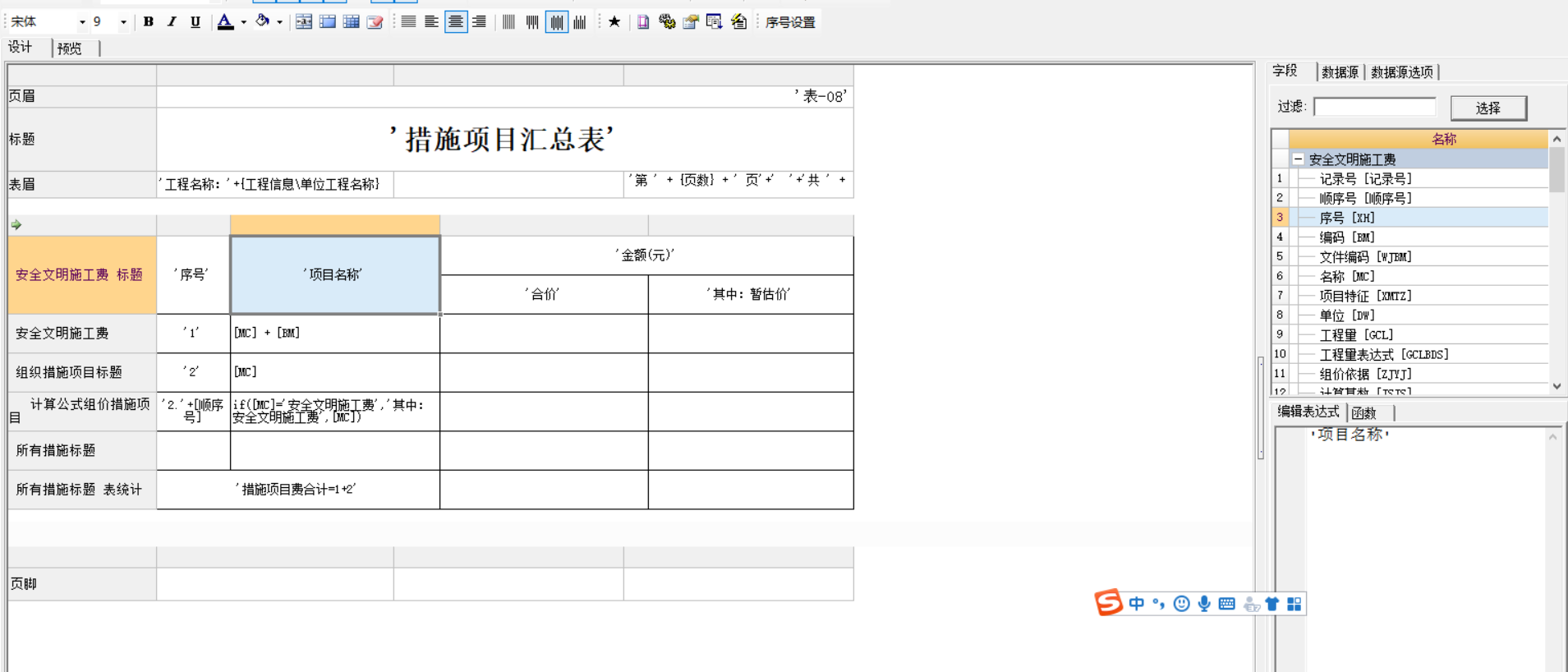This screenshot has width=1568, height=672.
Task: Click the star icon in toolbar
Action: point(614,22)
